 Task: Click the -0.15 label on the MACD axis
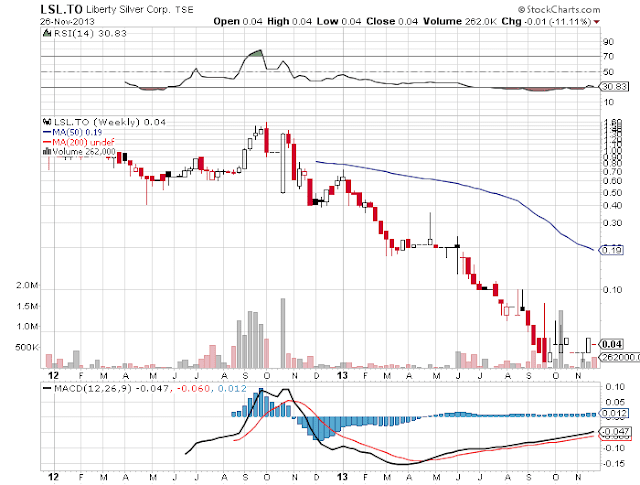pyautogui.click(x=614, y=464)
